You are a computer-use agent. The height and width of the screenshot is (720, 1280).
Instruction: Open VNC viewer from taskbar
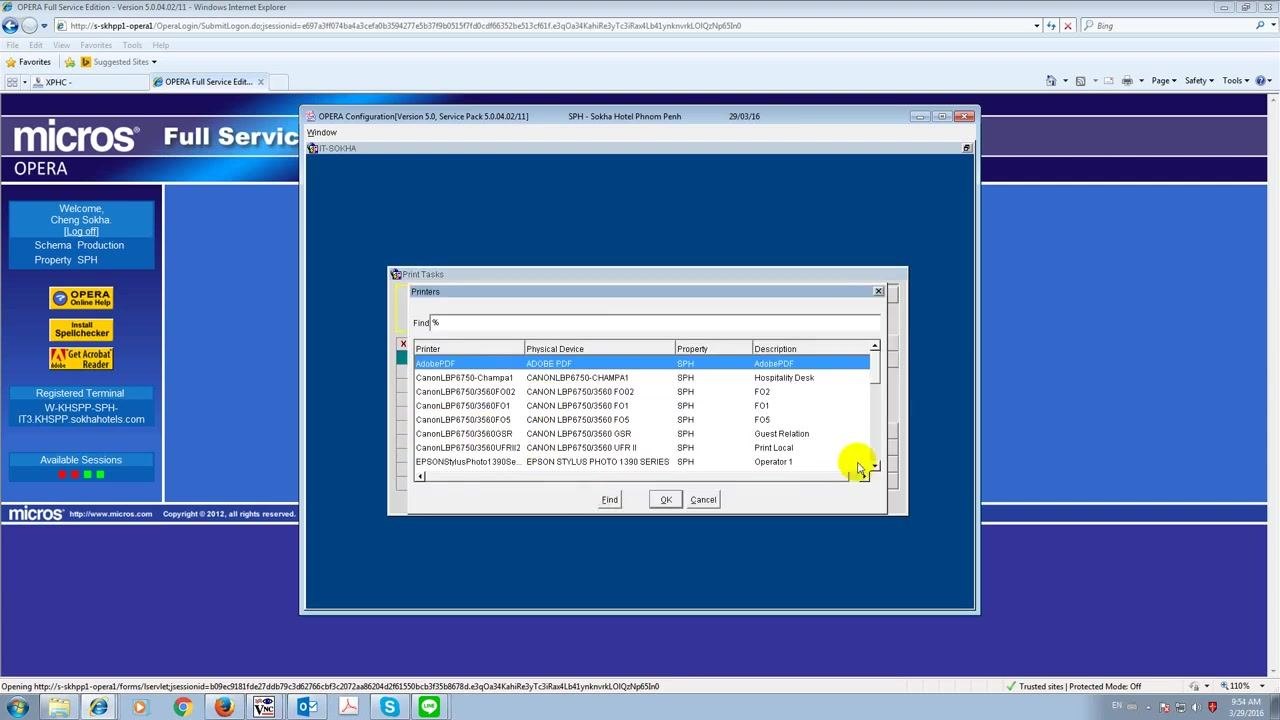[x=264, y=707]
